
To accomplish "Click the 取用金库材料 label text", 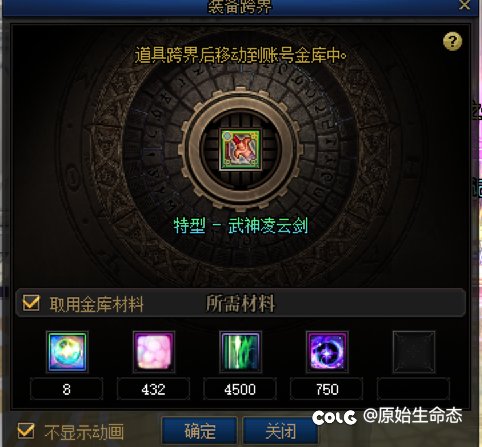I will click(x=96, y=304).
